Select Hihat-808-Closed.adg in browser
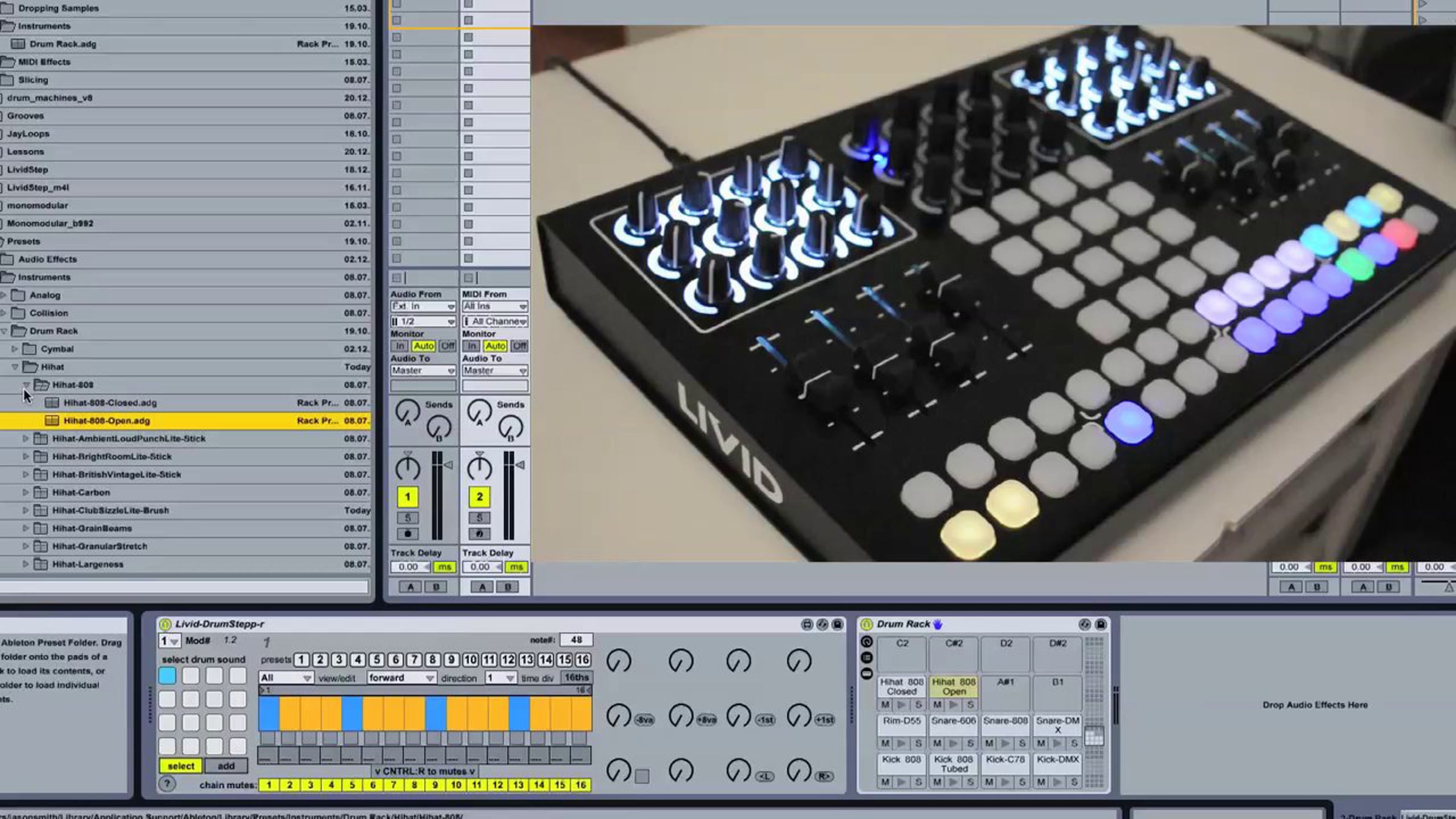The height and width of the screenshot is (819, 1456). [110, 403]
